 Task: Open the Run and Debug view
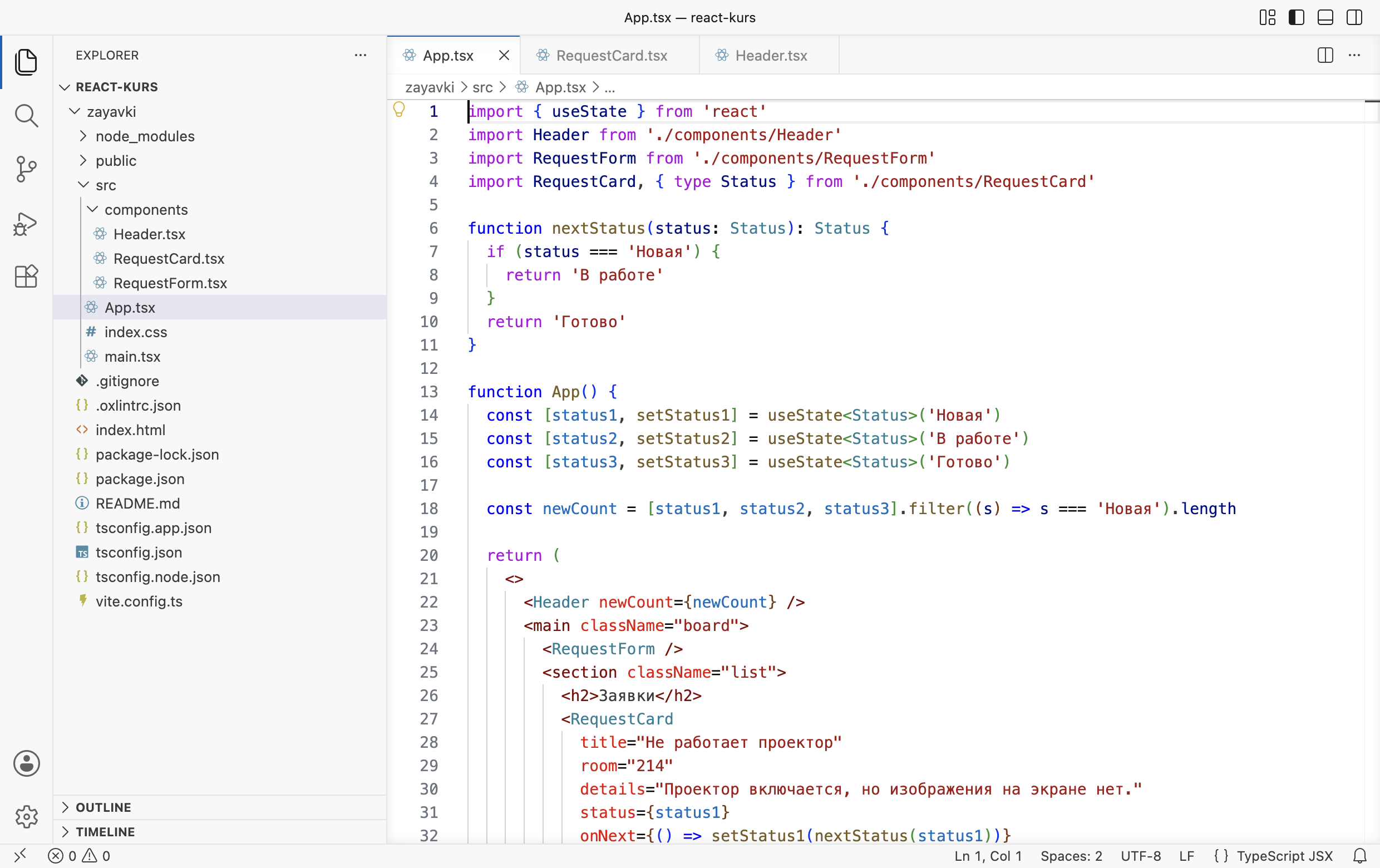pos(26,224)
